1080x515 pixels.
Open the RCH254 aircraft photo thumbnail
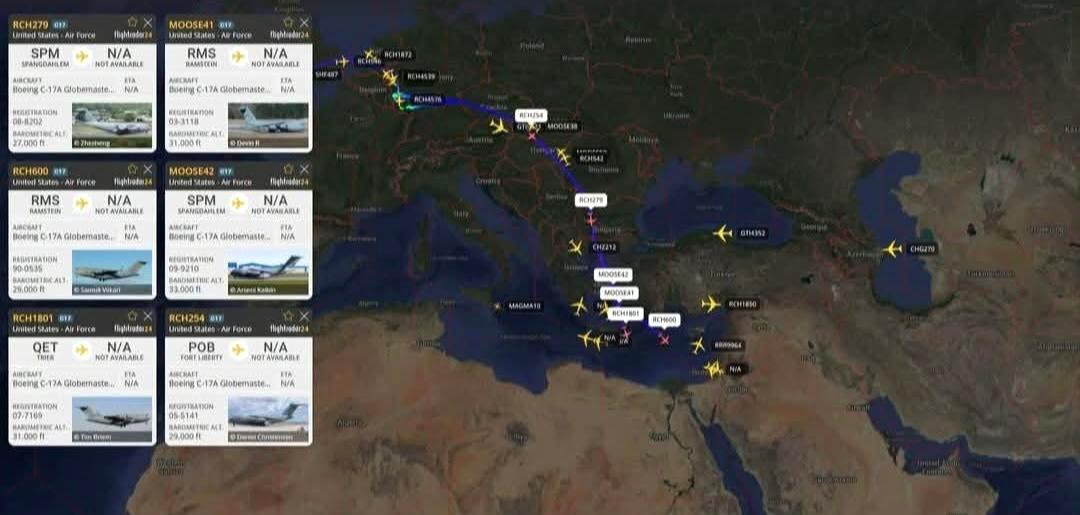coord(268,419)
